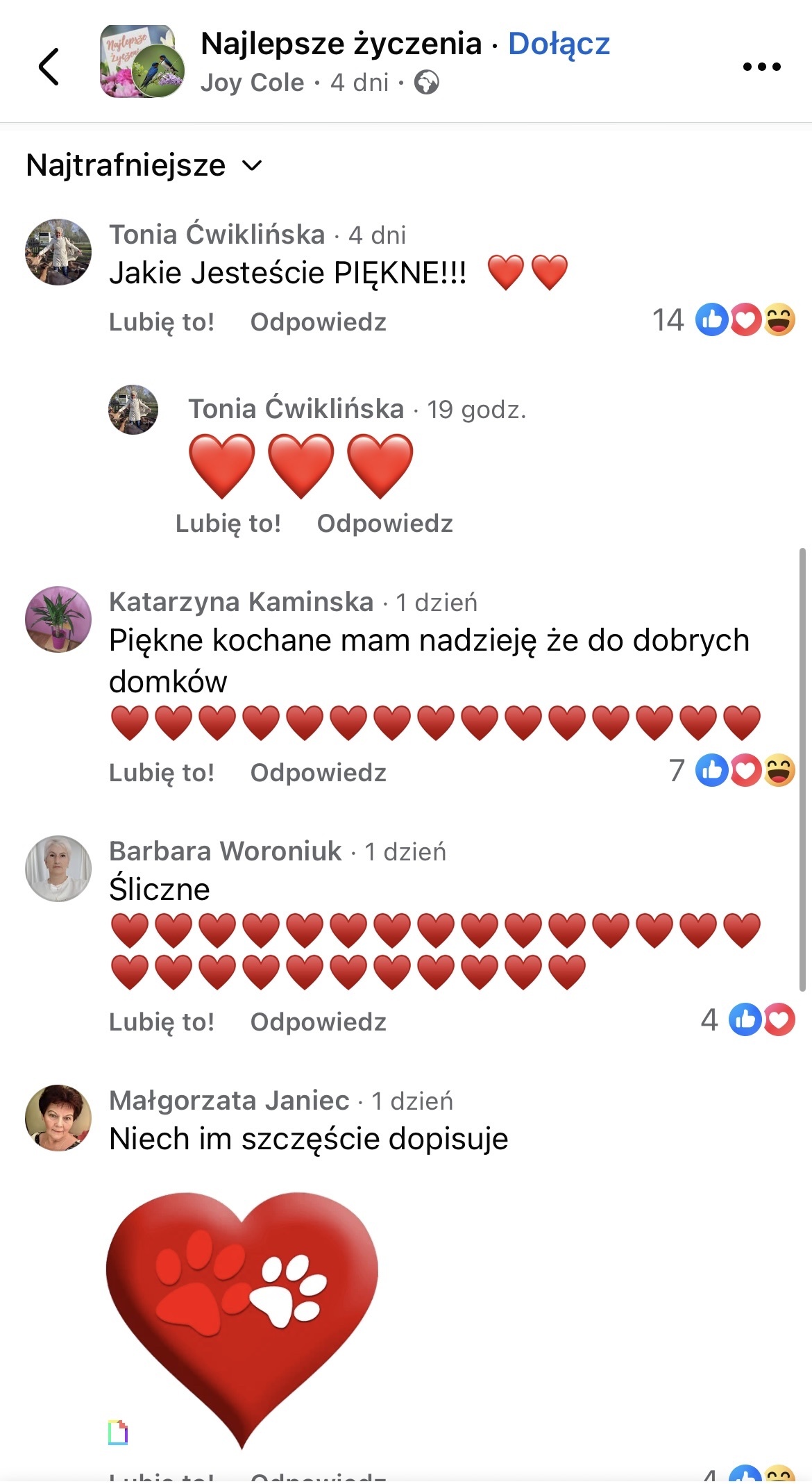
Task: Open Małgorzata Janiec's profile picture
Action: coord(58,1117)
